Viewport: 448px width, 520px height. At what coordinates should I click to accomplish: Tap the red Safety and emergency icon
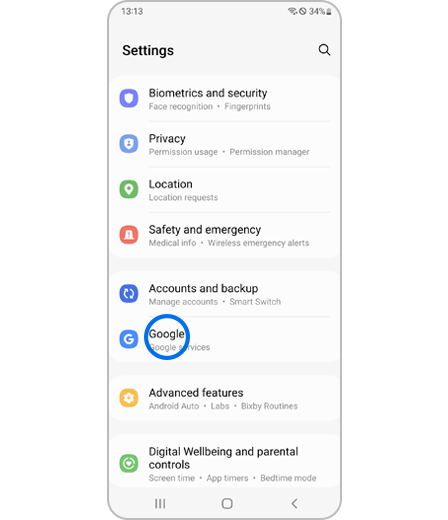[129, 235]
